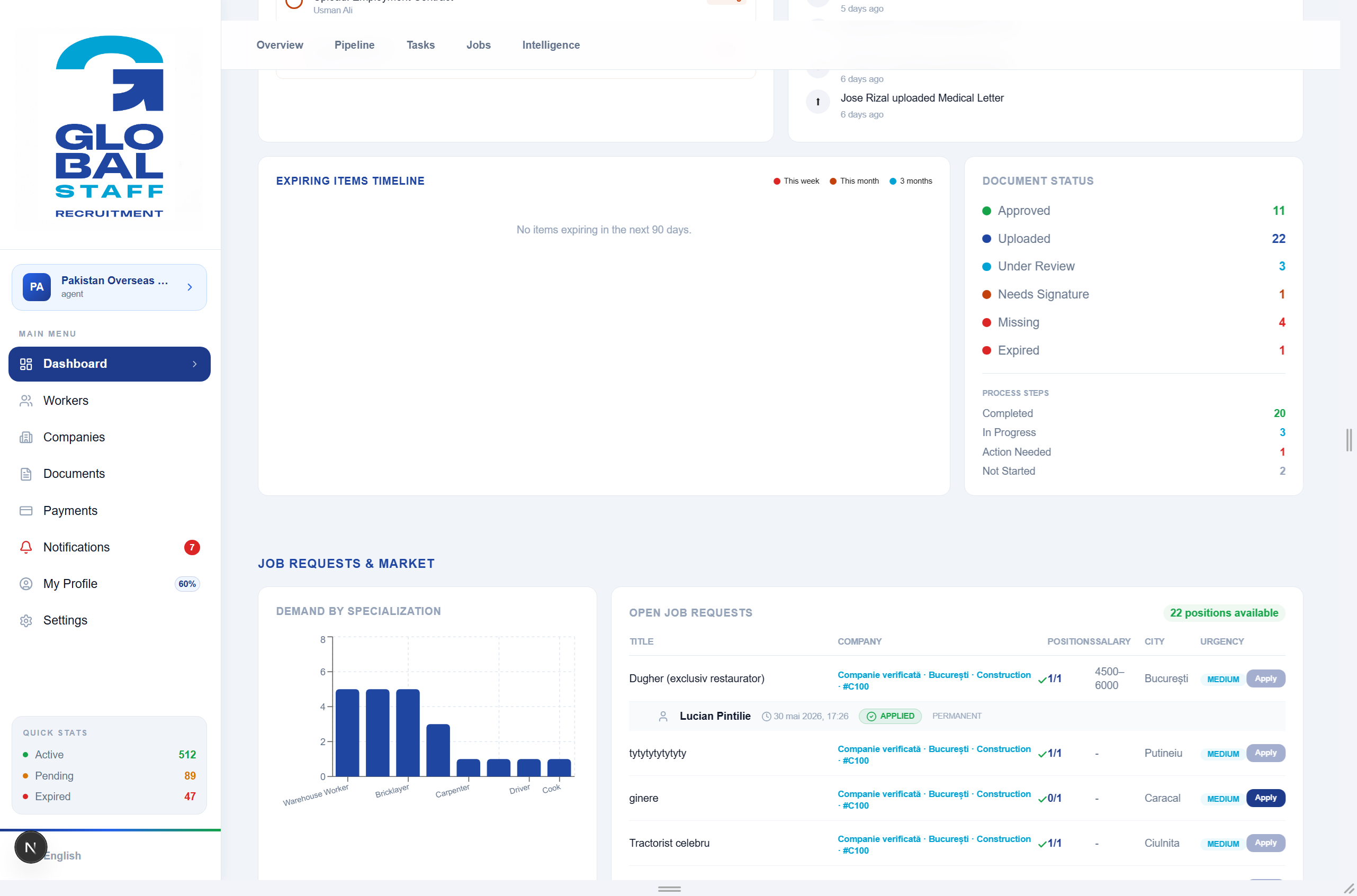Click the Notifications bell icon

pyautogui.click(x=26, y=547)
